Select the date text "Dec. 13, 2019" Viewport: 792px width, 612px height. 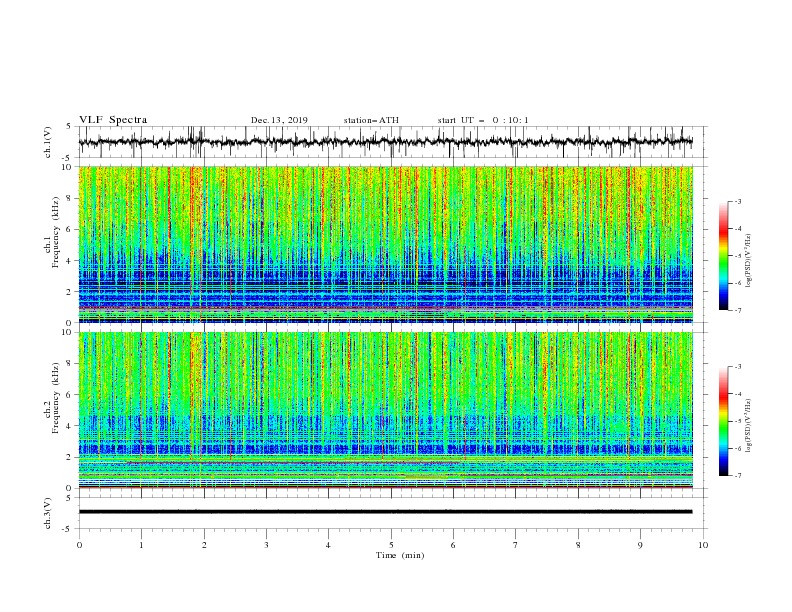point(279,120)
